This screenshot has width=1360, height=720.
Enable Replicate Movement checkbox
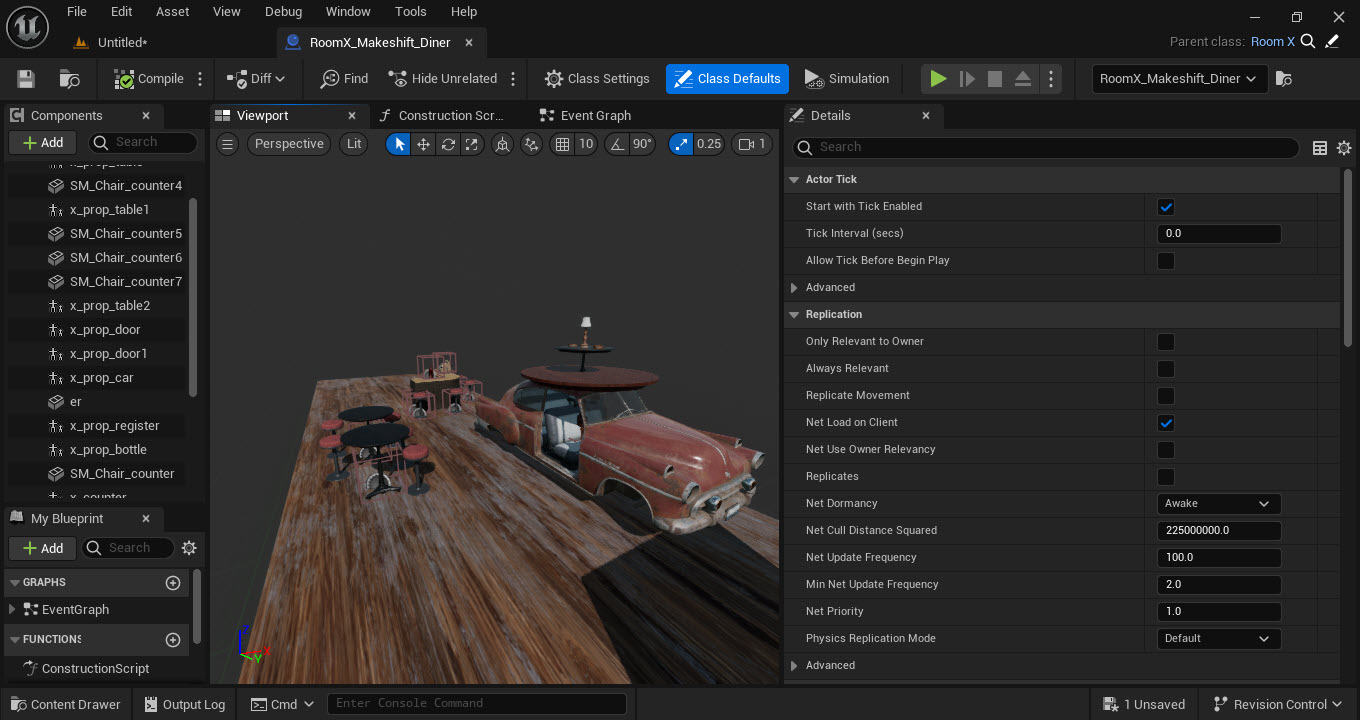pos(1165,396)
